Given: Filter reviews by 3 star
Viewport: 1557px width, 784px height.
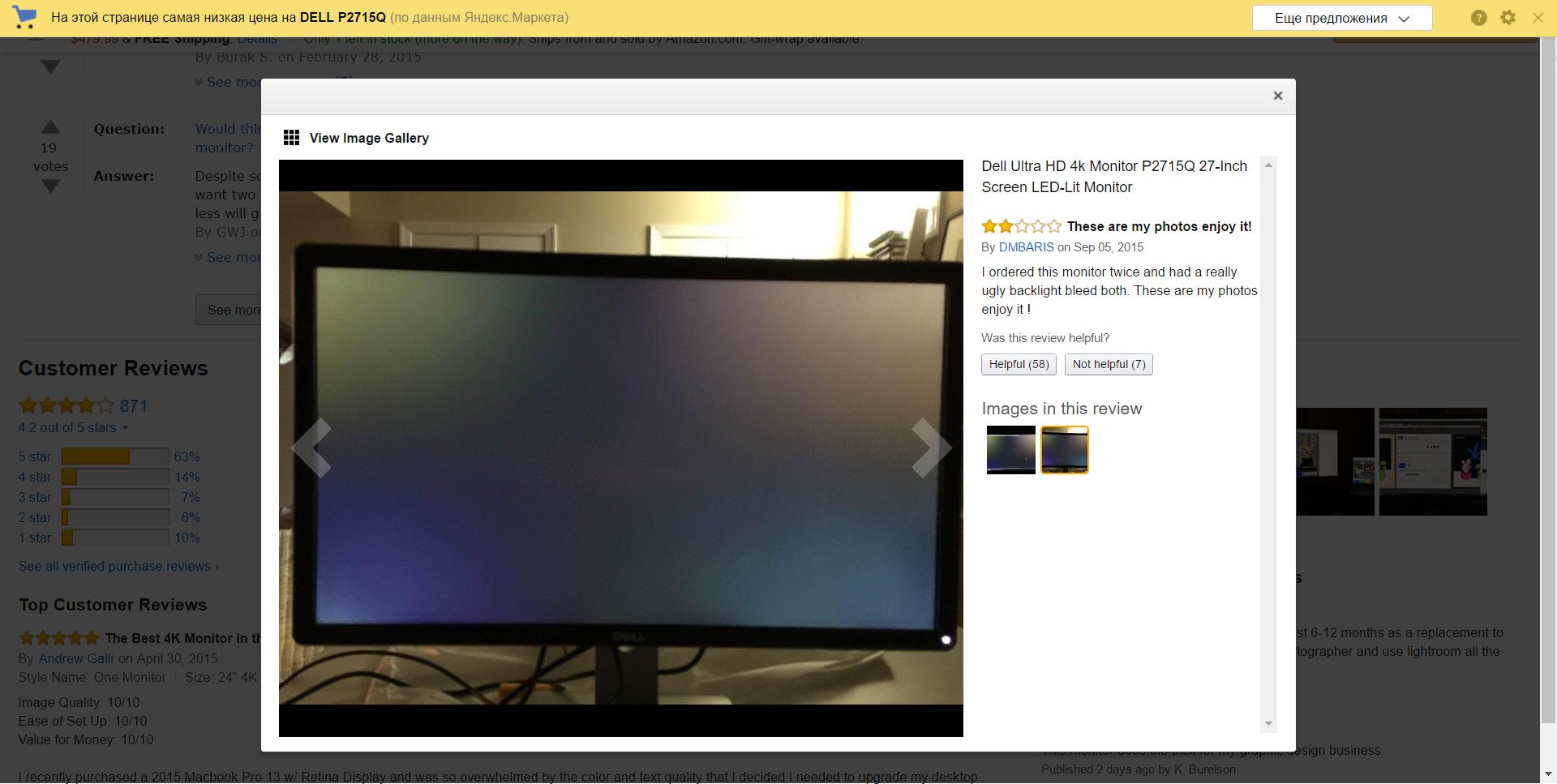Looking at the screenshot, I should click(x=35, y=497).
